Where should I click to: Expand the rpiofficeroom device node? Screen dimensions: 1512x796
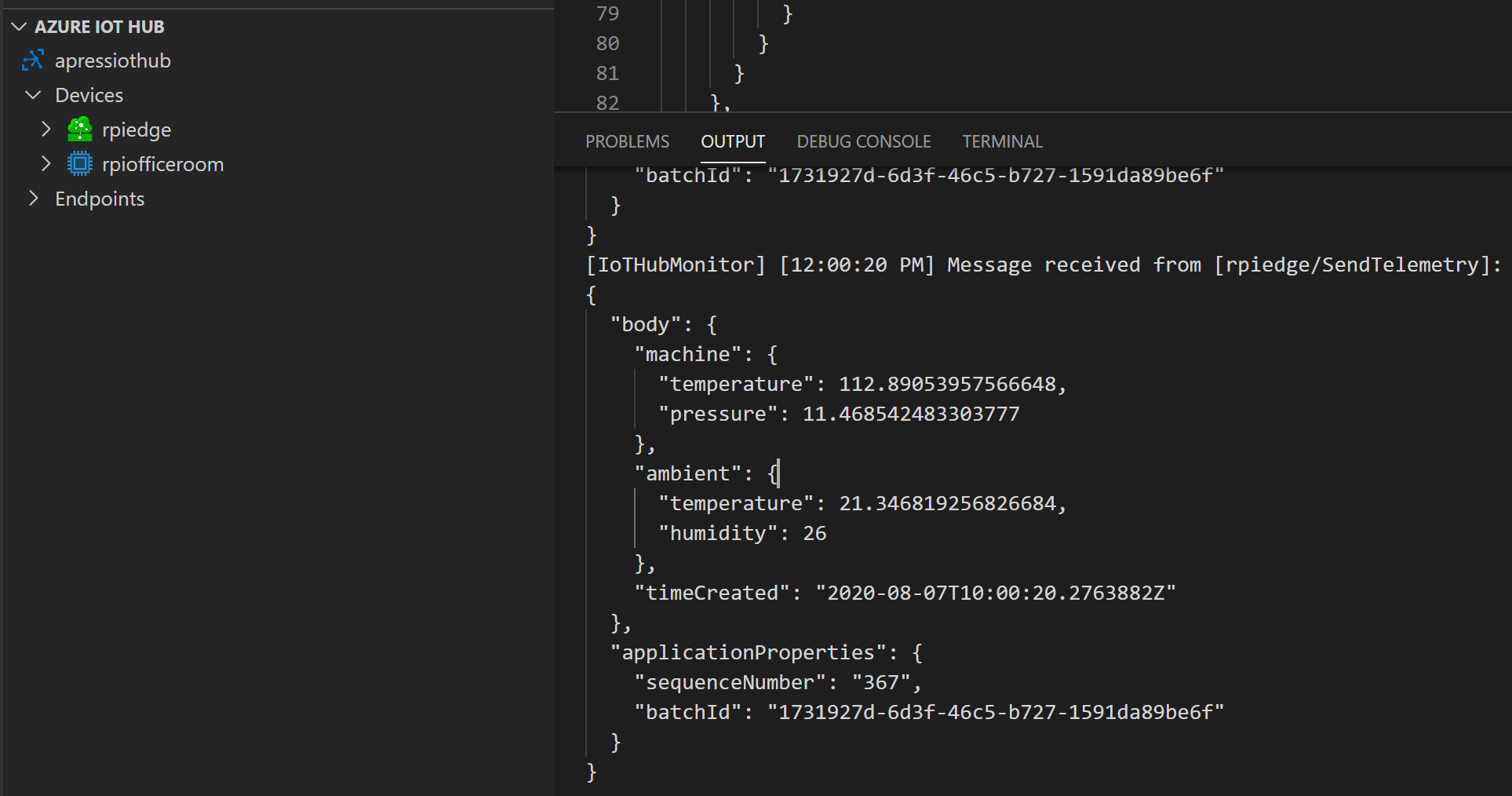pyautogui.click(x=46, y=164)
